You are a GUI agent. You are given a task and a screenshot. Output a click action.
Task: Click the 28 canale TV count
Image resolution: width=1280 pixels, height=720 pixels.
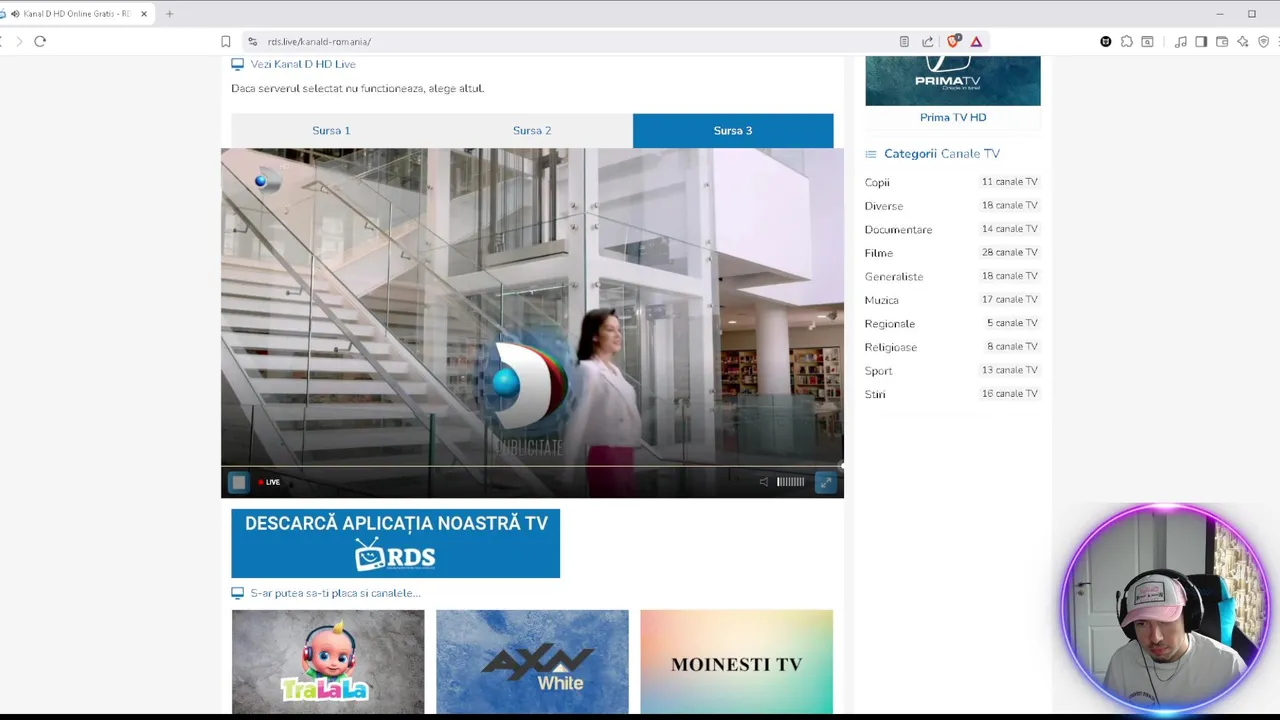tap(1010, 252)
